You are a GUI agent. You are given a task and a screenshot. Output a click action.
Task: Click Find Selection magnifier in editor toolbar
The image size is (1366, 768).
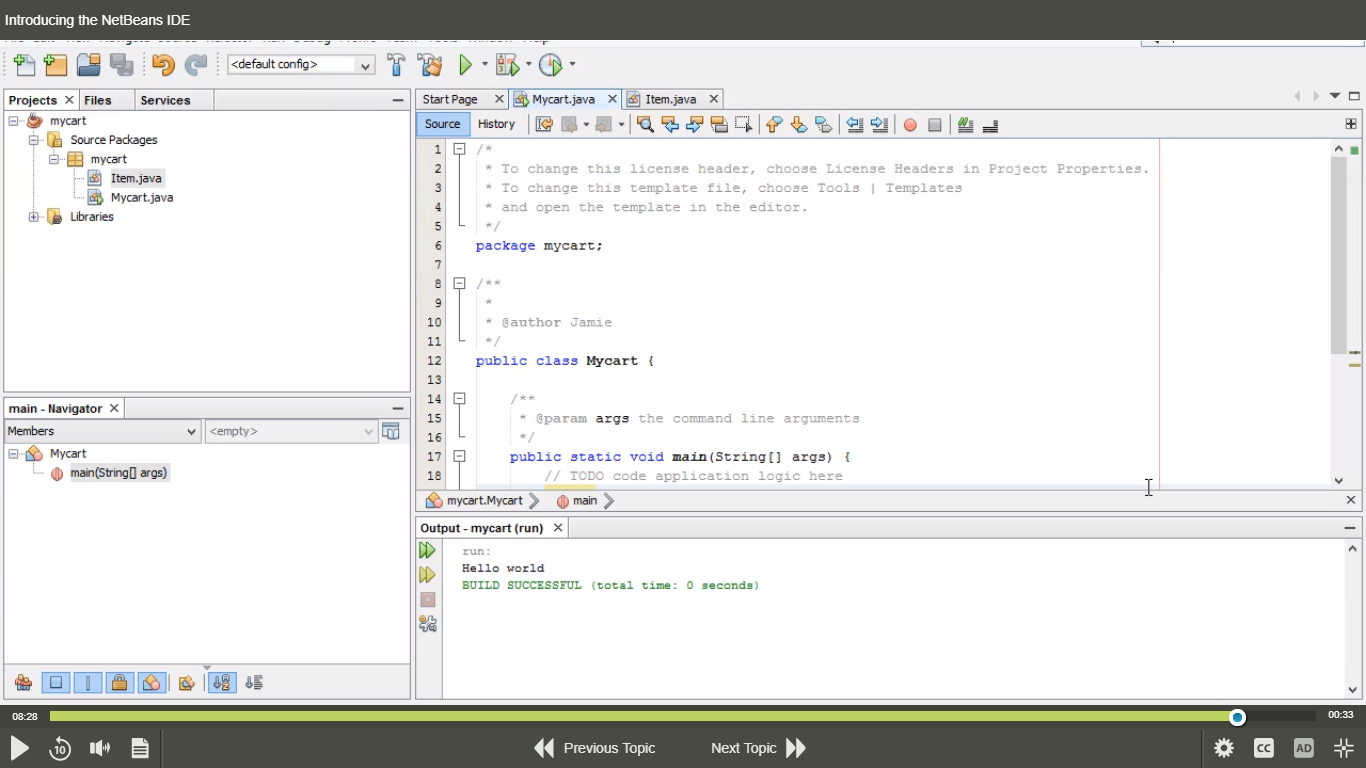click(645, 125)
